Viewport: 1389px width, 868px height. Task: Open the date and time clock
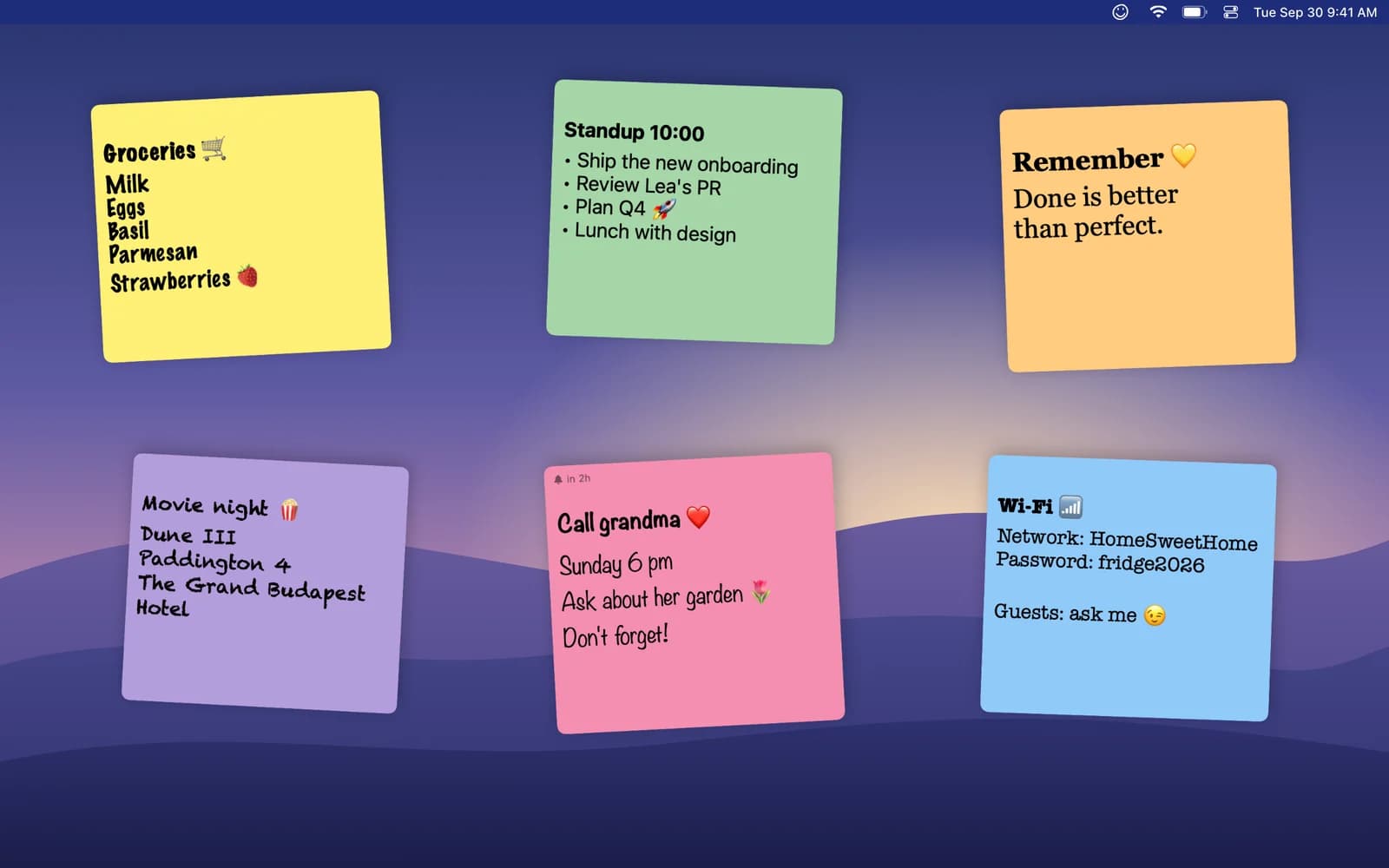1315,12
